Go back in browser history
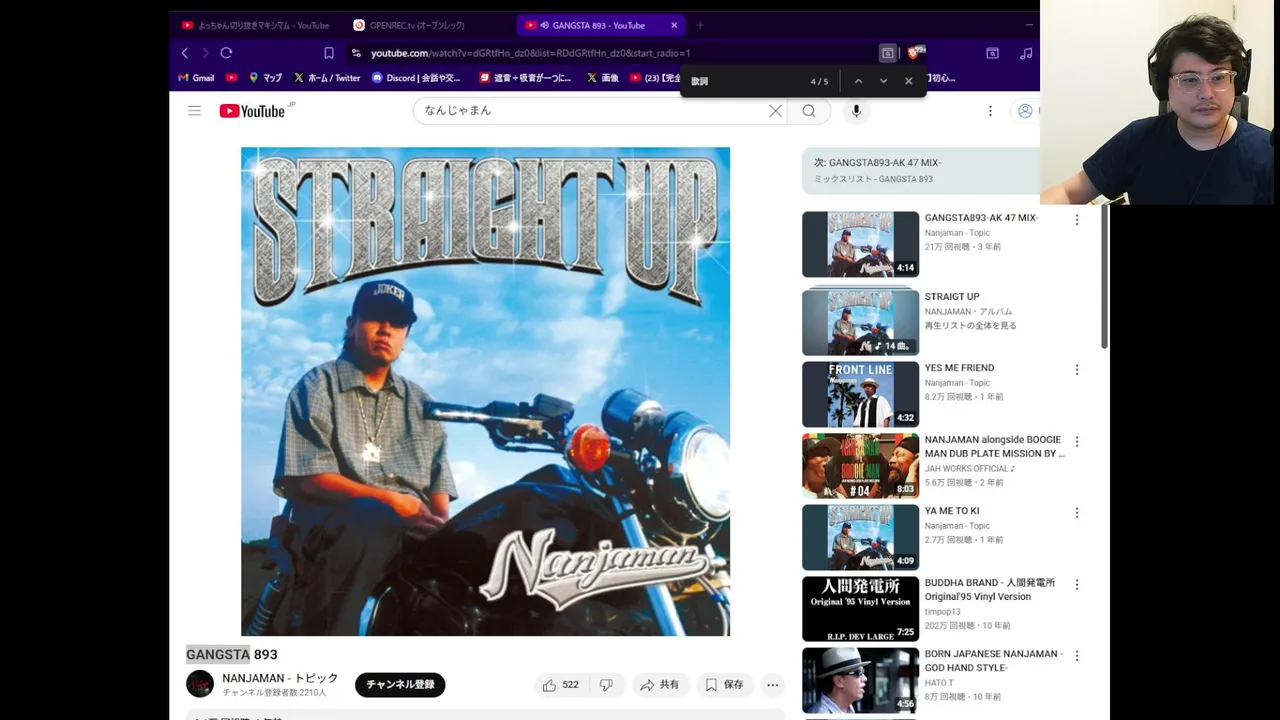The image size is (1280, 720). [185, 53]
